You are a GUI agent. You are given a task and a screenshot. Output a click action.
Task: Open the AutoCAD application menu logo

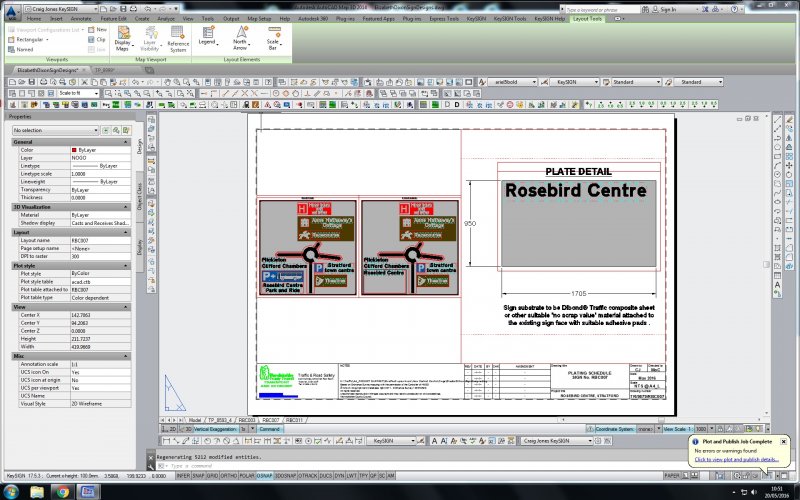(x=11, y=11)
